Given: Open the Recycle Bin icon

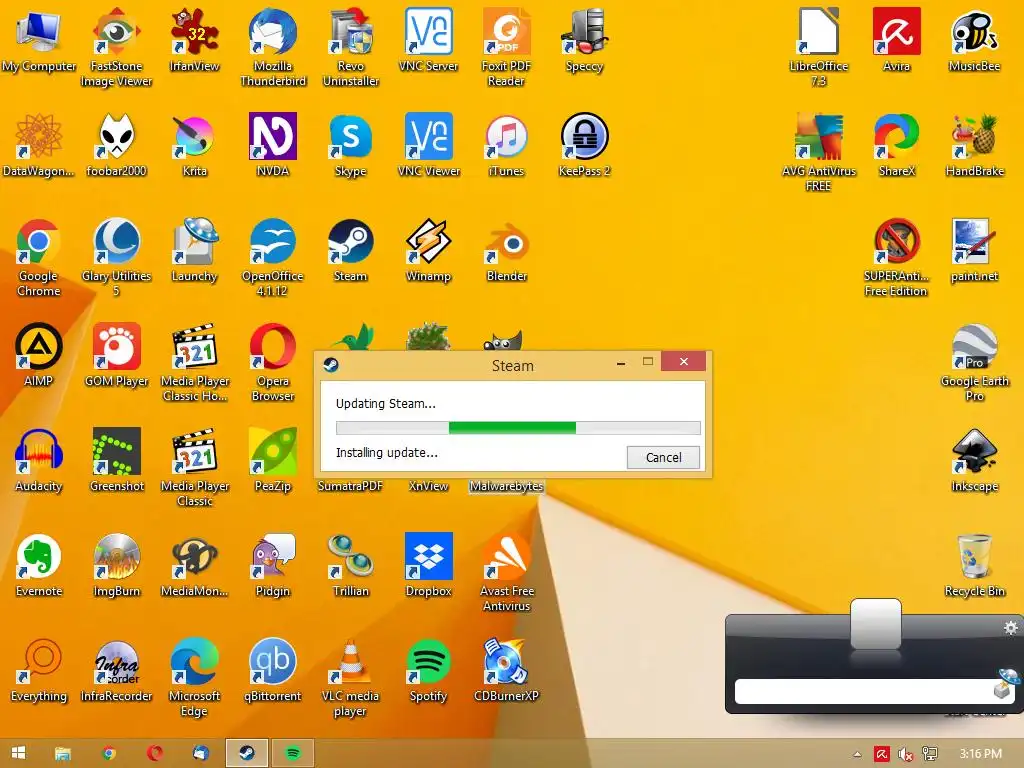Looking at the screenshot, I should (974, 566).
